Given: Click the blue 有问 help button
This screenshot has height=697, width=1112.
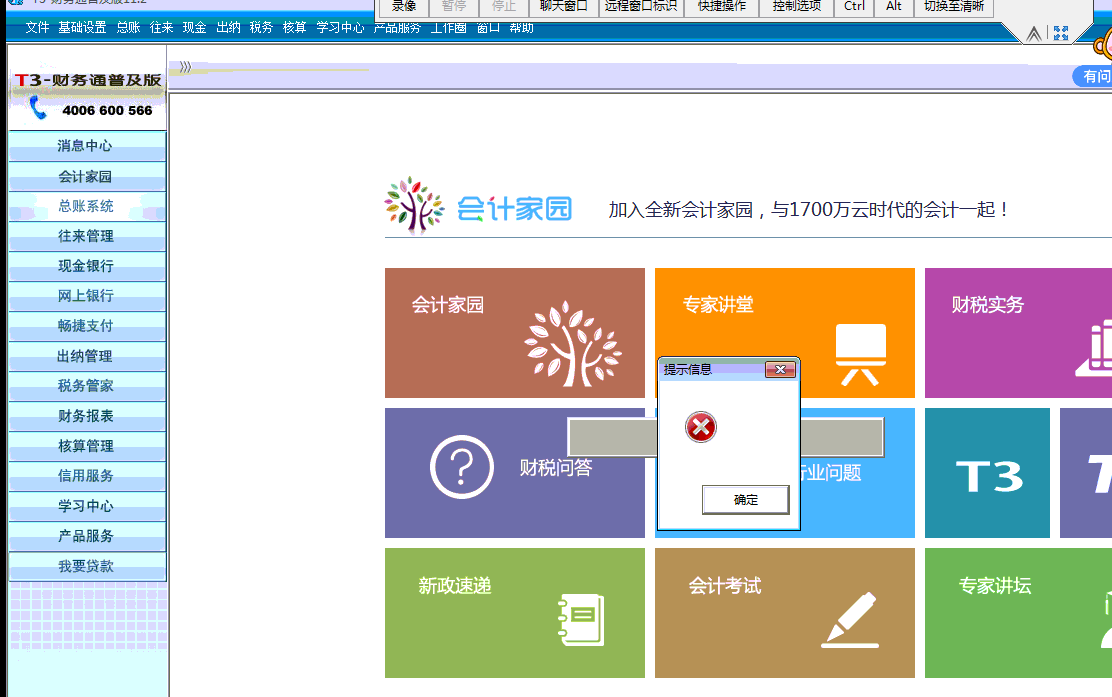Looking at the screenshot, I should [x=1093, y=76].
